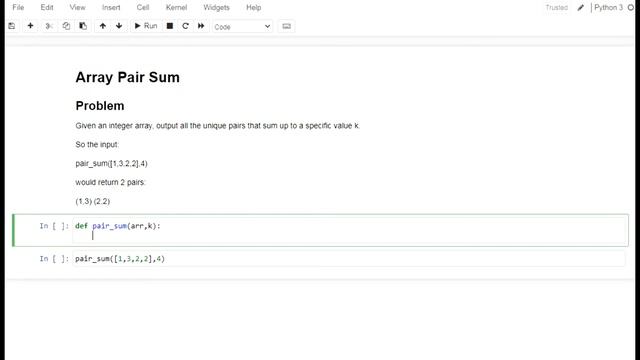Select the Array Pair Sum heading
Viewport: 640px width, 360px height.
(127, 77)
